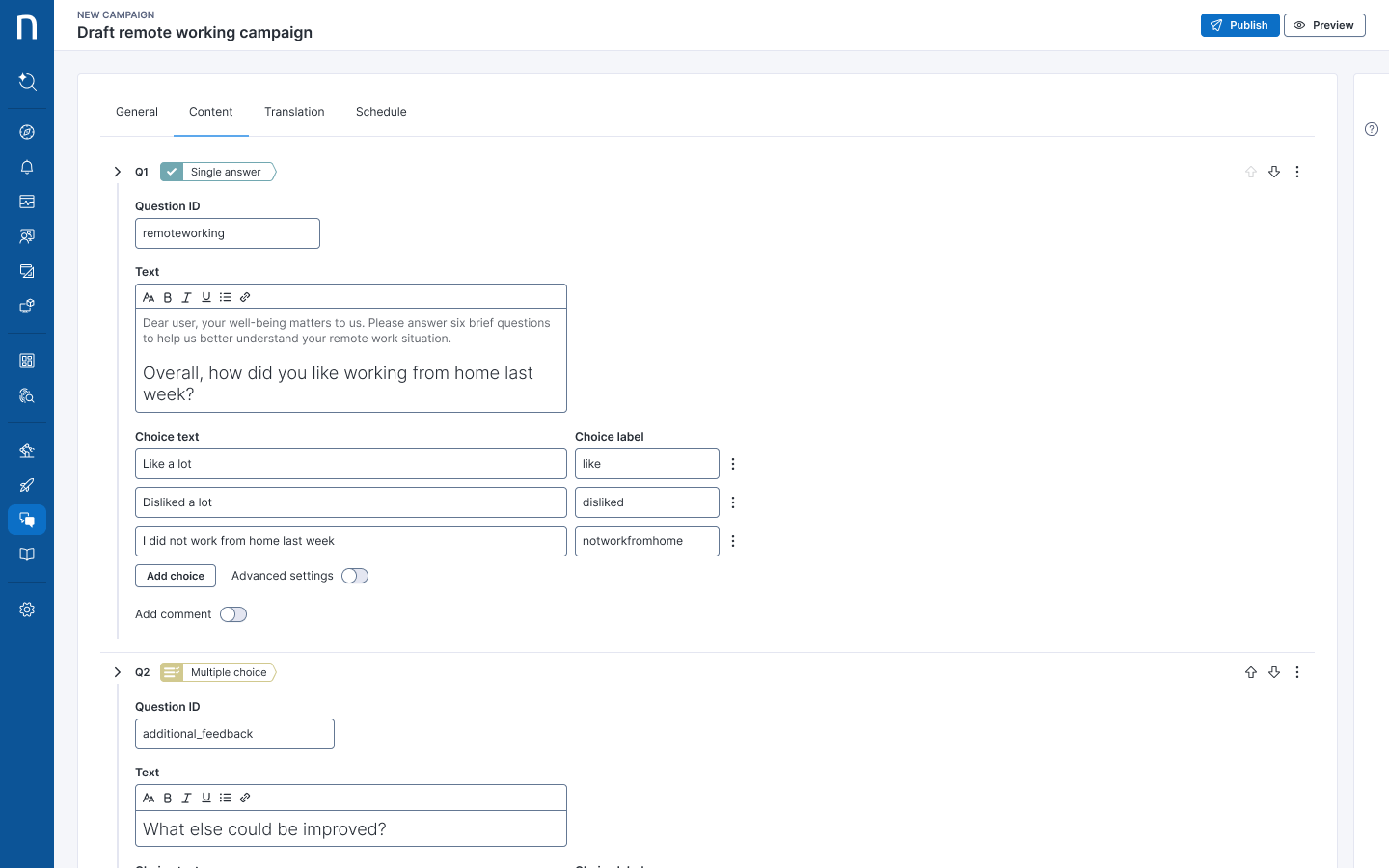Go to the Schedule tab
1389x868 pixels.
pyautogui.click(x=381, y=112)
